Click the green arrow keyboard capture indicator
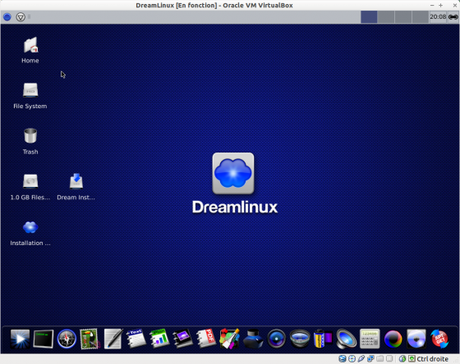This screenshot has height=364, width=460. tap(412, 359)
